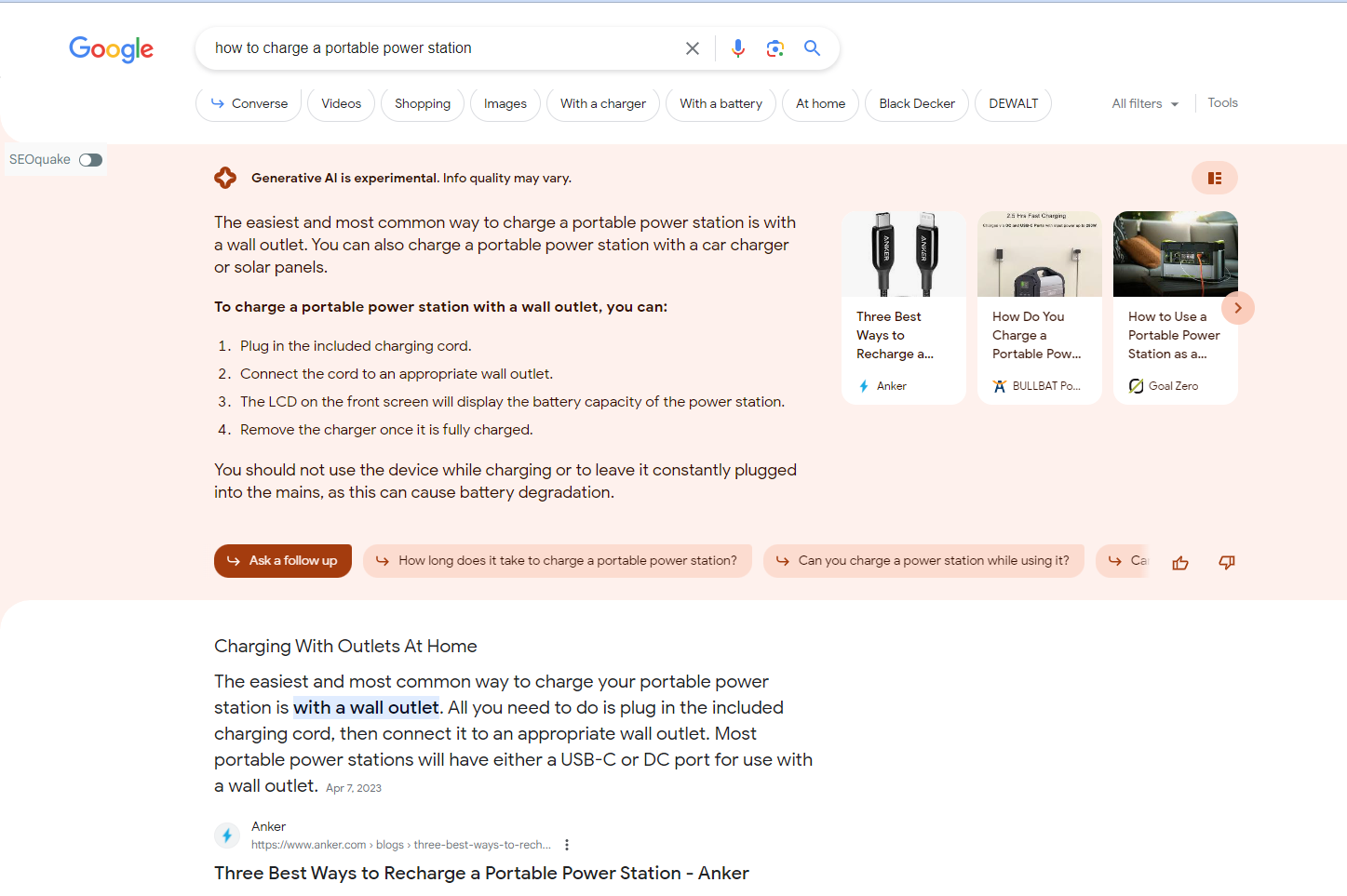Open Three Best Ways Anker result link
This screenshot has height=896, width=1347.
tap(481, 873)
